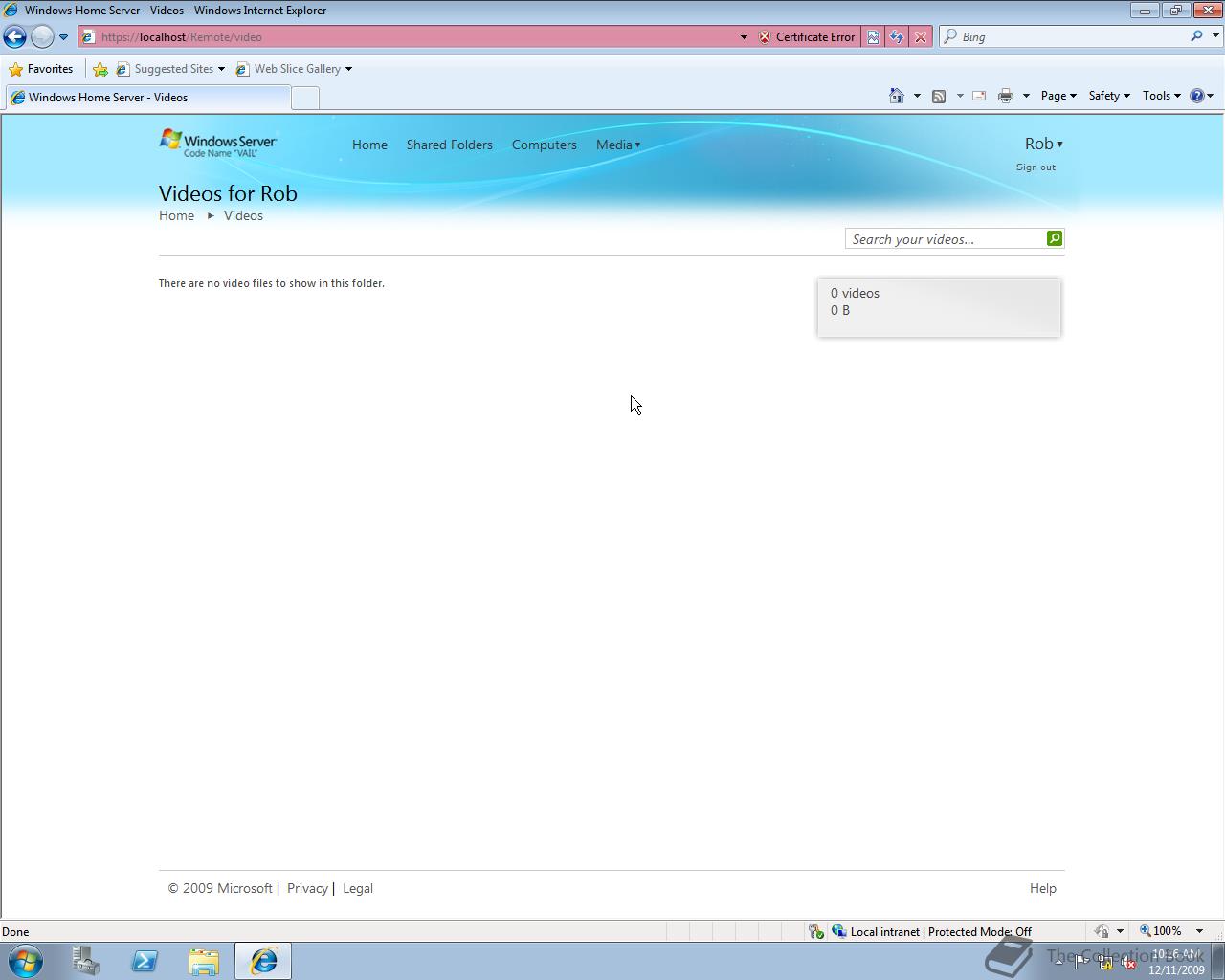Image resolution: width=1225 pixels, height=980 pixels.
Task: Open the Rob user menu
Action: coord(1043,144)
